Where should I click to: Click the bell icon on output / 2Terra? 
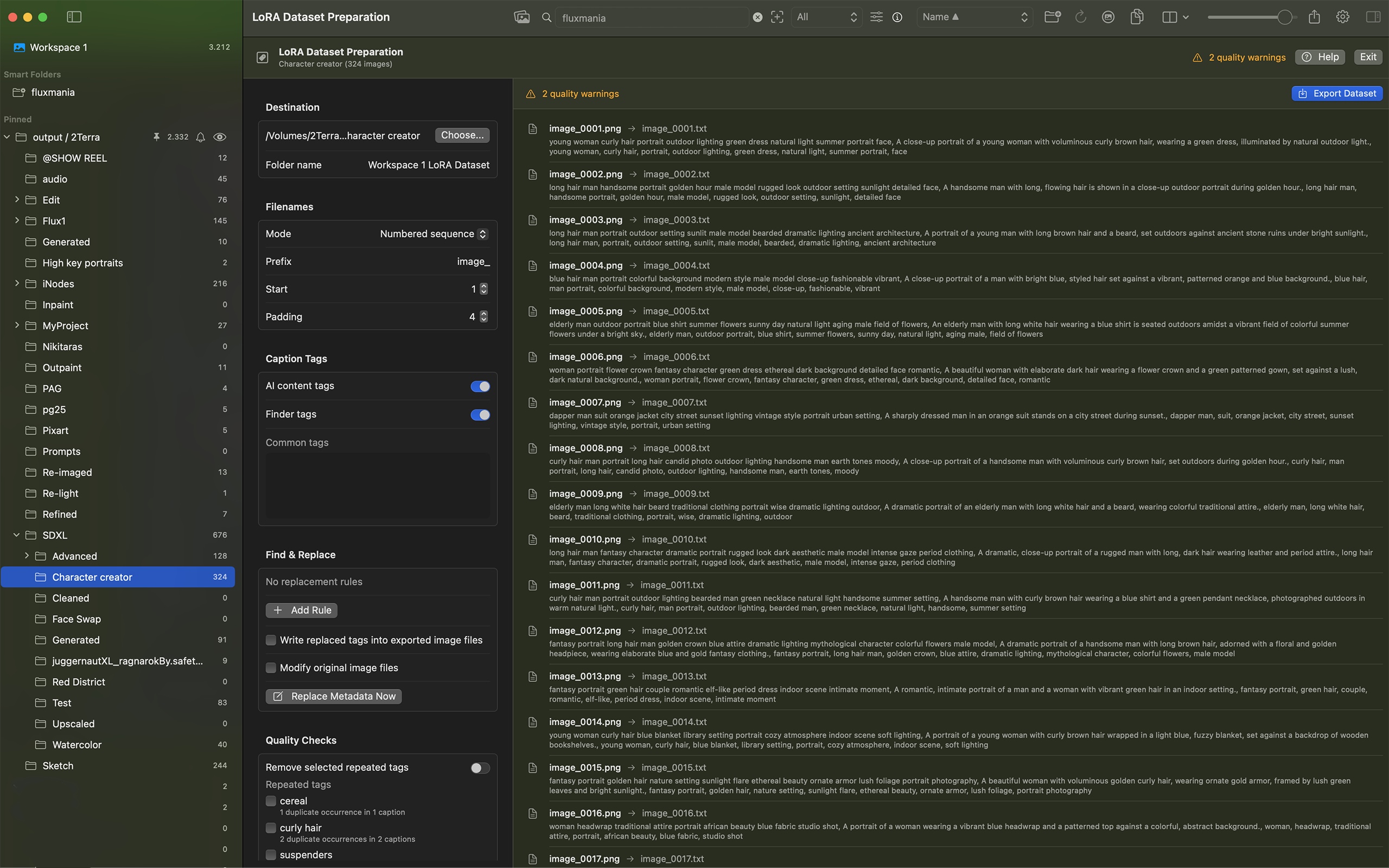200,137
